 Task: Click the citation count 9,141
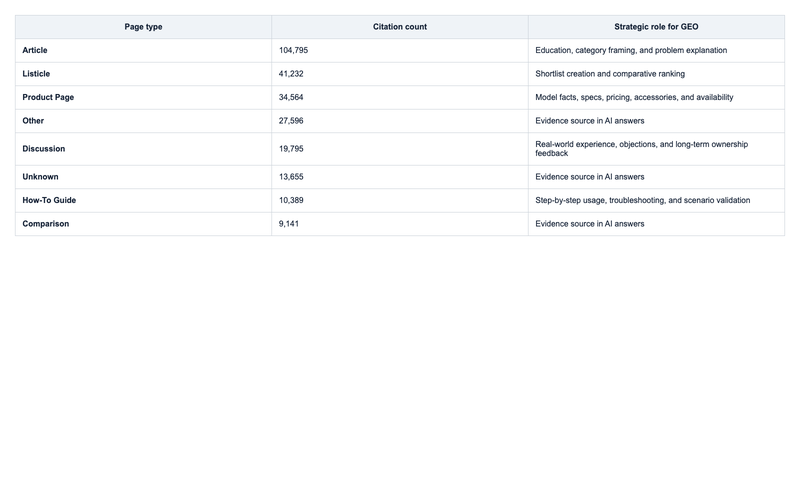[289, 224]
